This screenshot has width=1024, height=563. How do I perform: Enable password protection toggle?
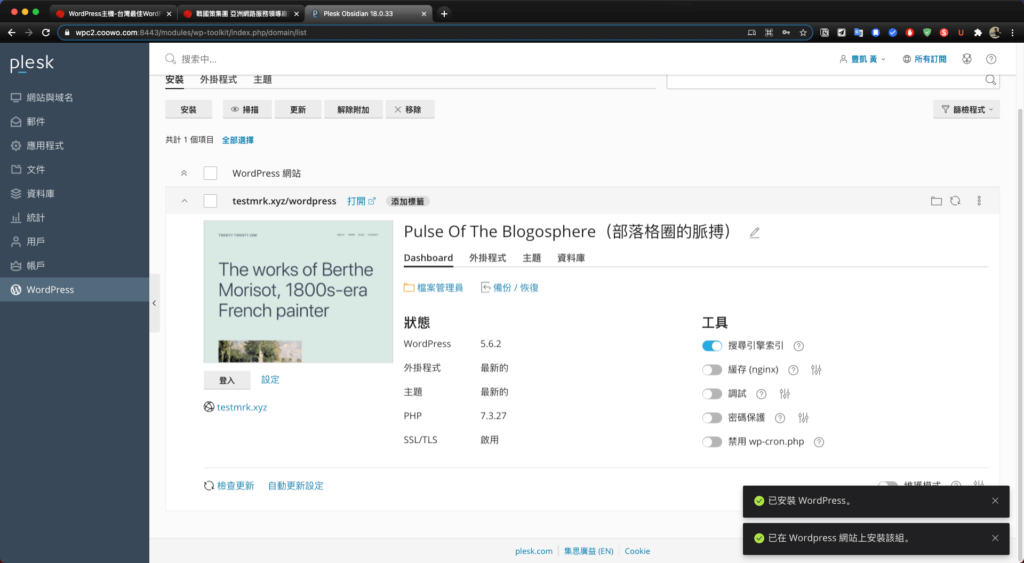[712, 418]
